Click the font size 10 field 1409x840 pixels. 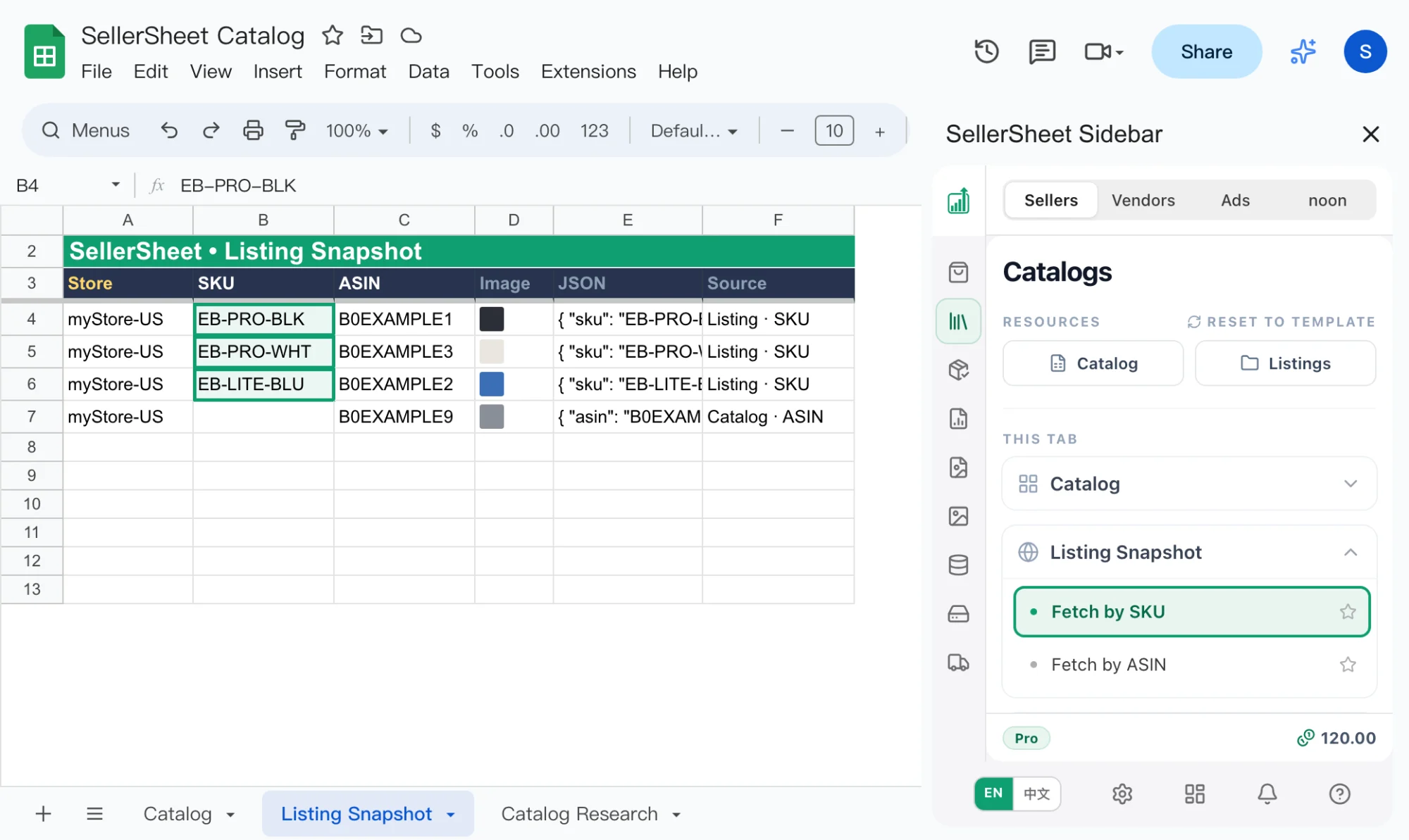[x=834, y=131]
